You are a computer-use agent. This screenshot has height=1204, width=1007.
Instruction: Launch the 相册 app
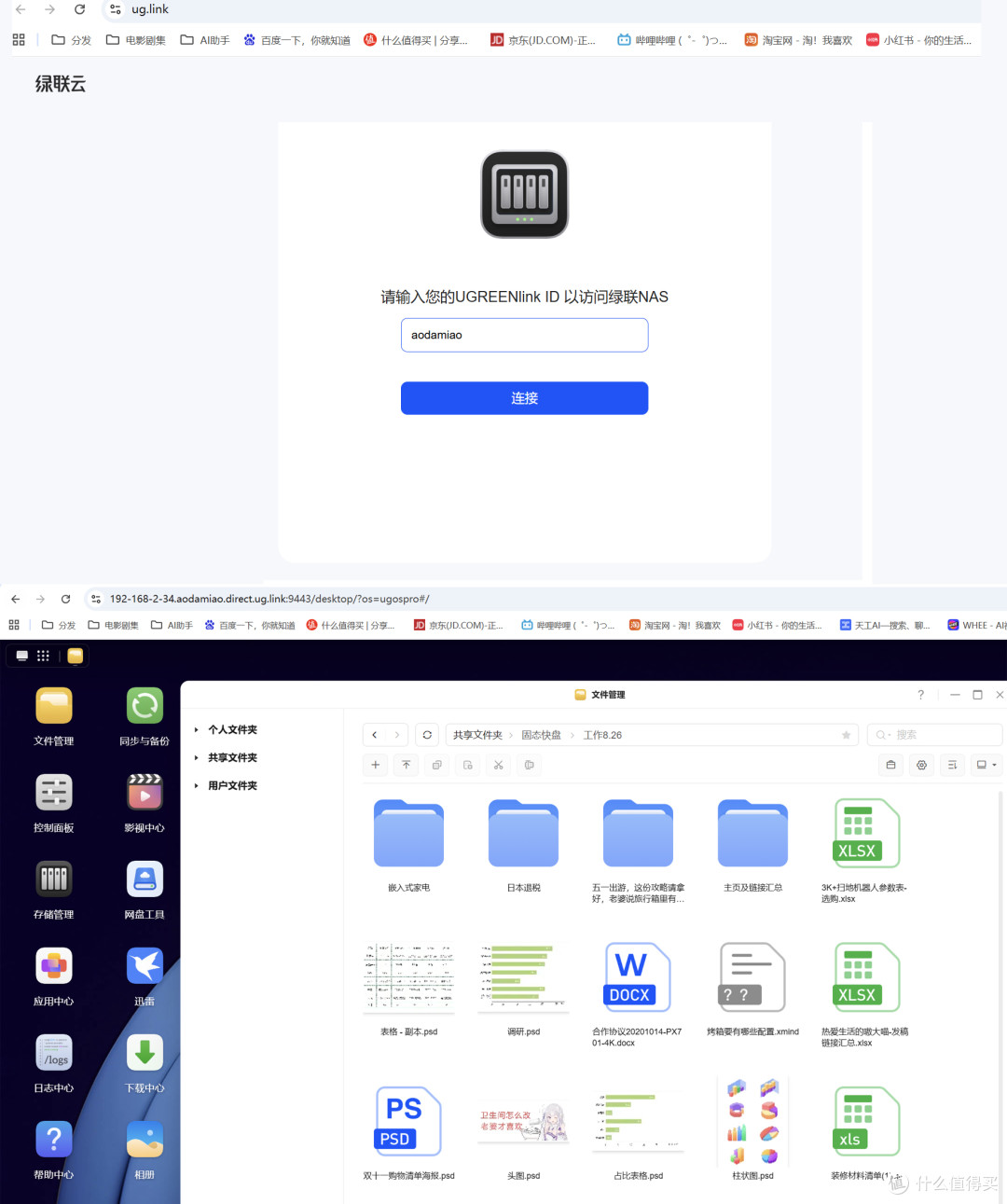tap(145, 1140)
